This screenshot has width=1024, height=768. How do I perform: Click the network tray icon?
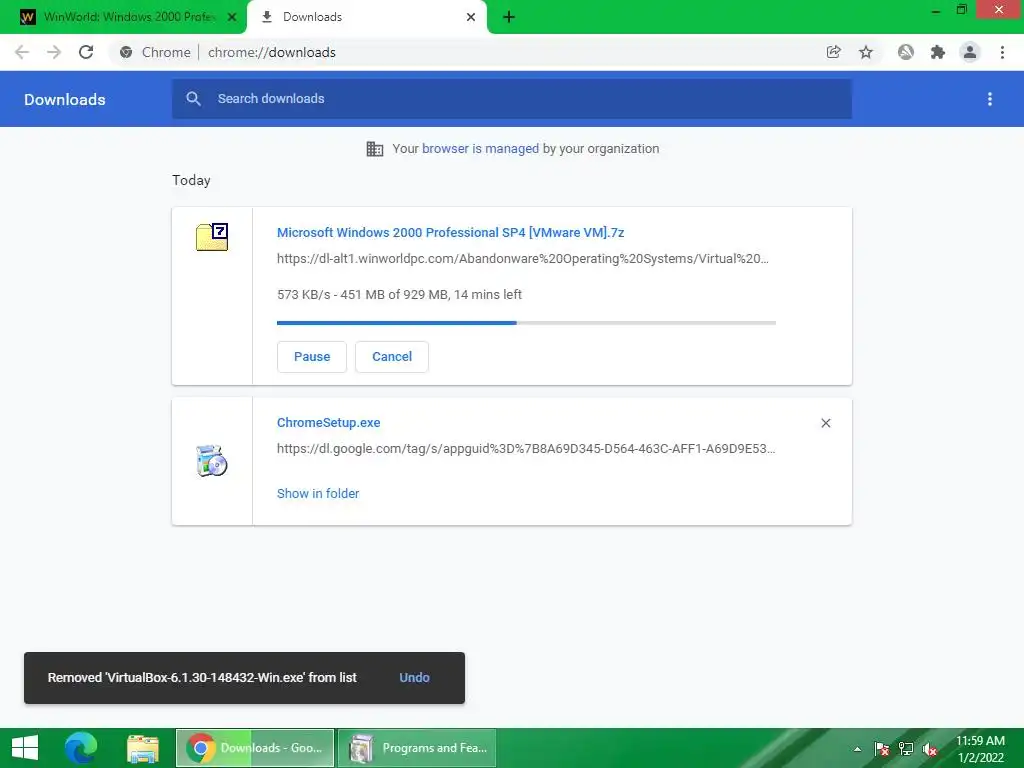click(x=906, y=749)
